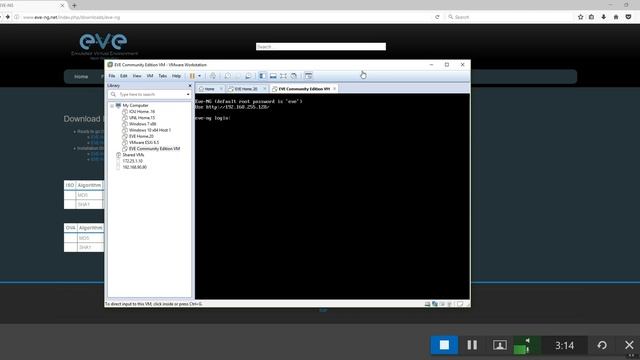Select the EVE Community Edition VM tab
640x360 pixels.
304,89
